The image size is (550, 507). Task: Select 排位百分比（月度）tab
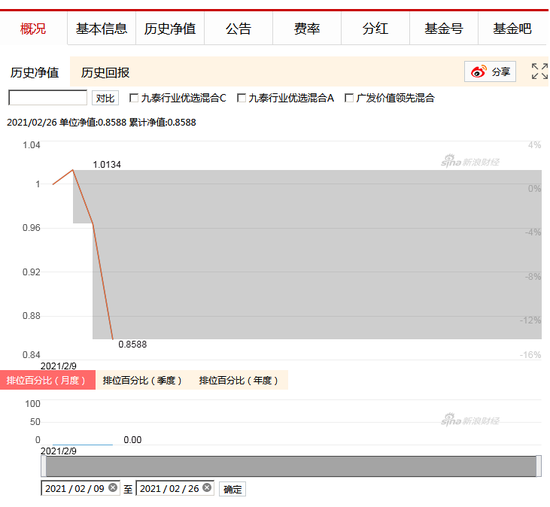pos(47,380)
